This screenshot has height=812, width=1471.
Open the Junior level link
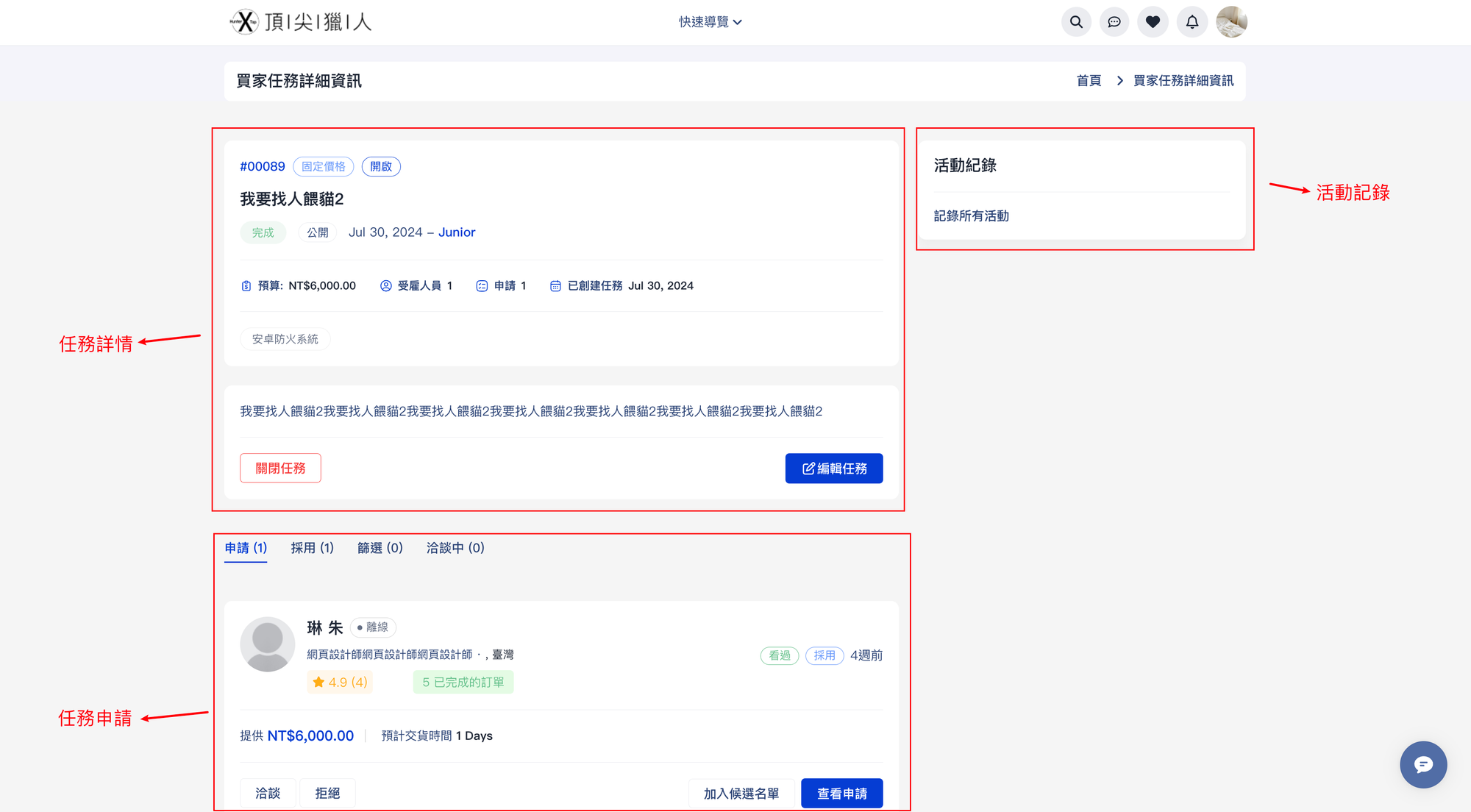[x=457, y=232]
